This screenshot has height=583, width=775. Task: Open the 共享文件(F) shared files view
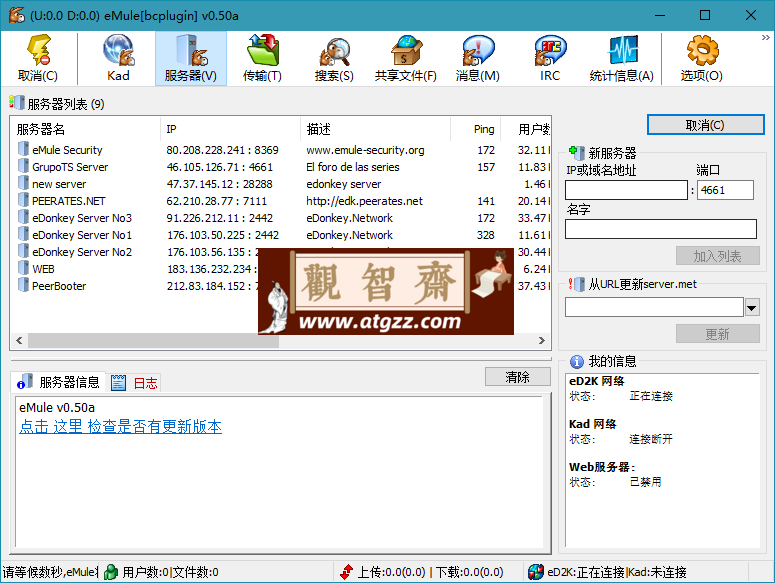point(406,58)
